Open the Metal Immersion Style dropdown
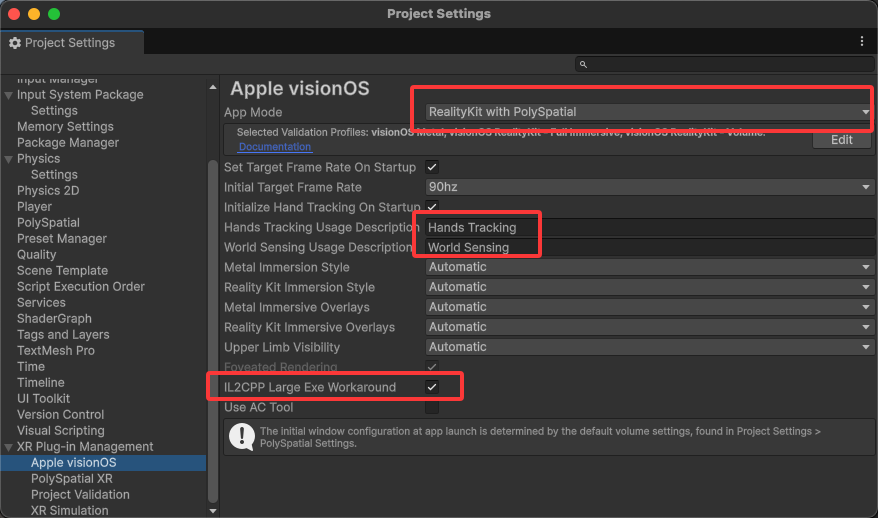This screenshot has height=518, width=878. coord(649,267)
